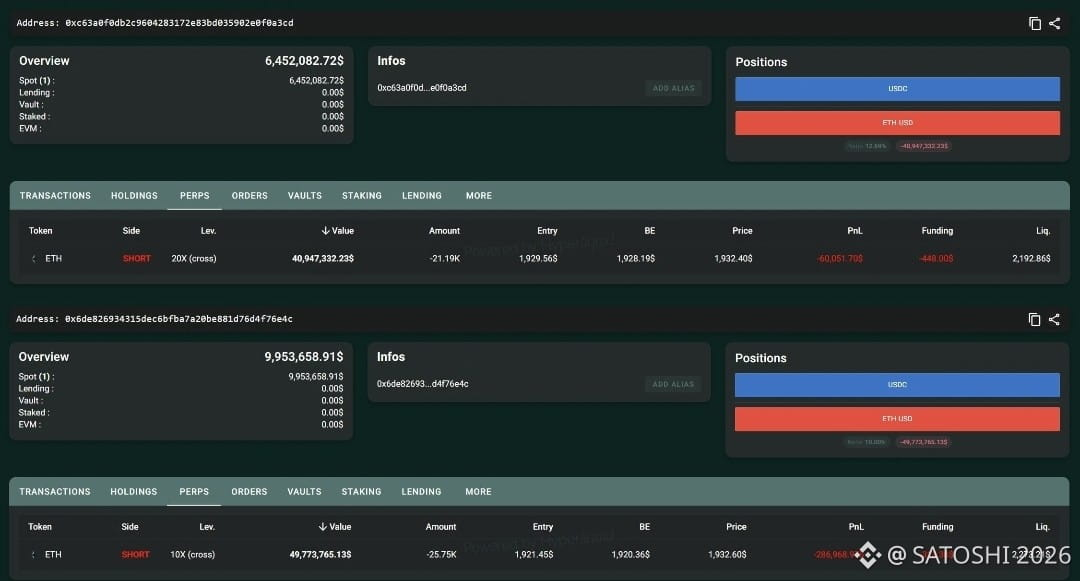Click Liq. column header in first table
The width and height of the screenshot is (1080, 581).
[1043, 231]
